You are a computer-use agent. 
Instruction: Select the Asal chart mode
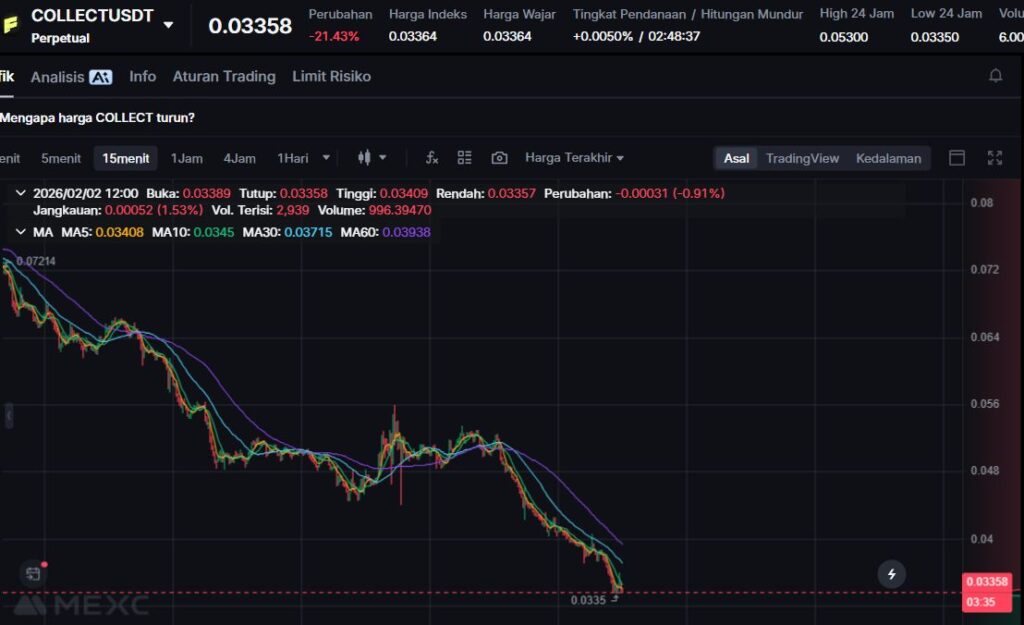click(x=736, y=158)
